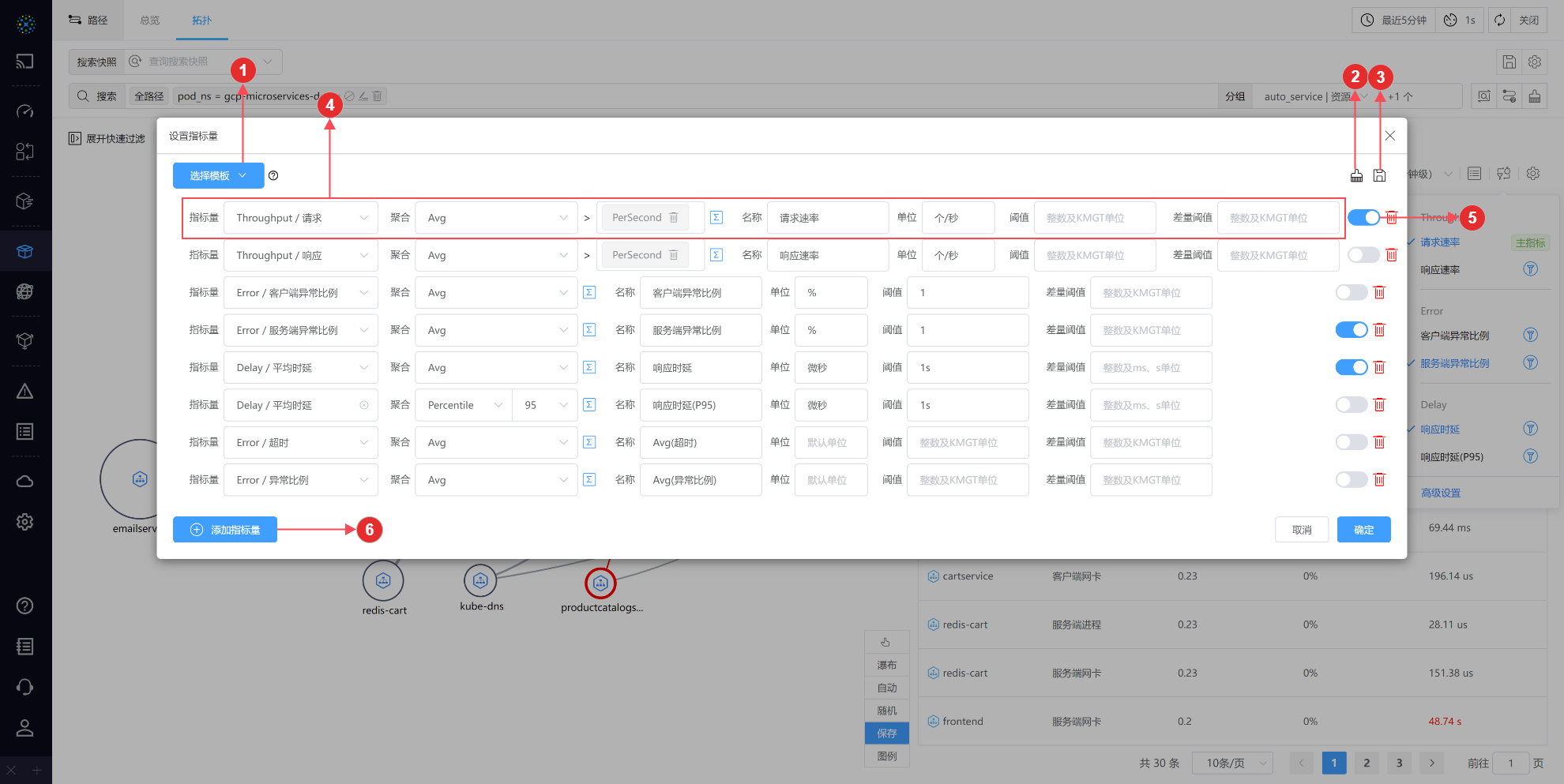This screenshot has height=784, width=1564.
Task: Click the alert triangle icon in sidebar
Action: click(25, 392)
